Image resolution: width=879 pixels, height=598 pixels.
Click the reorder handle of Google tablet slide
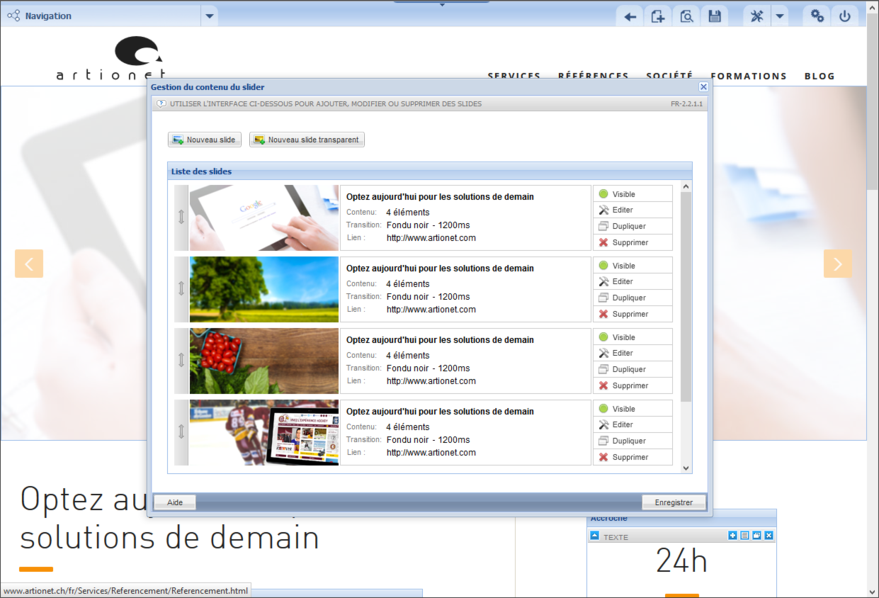pyautogui.click(x=181, y=217)
